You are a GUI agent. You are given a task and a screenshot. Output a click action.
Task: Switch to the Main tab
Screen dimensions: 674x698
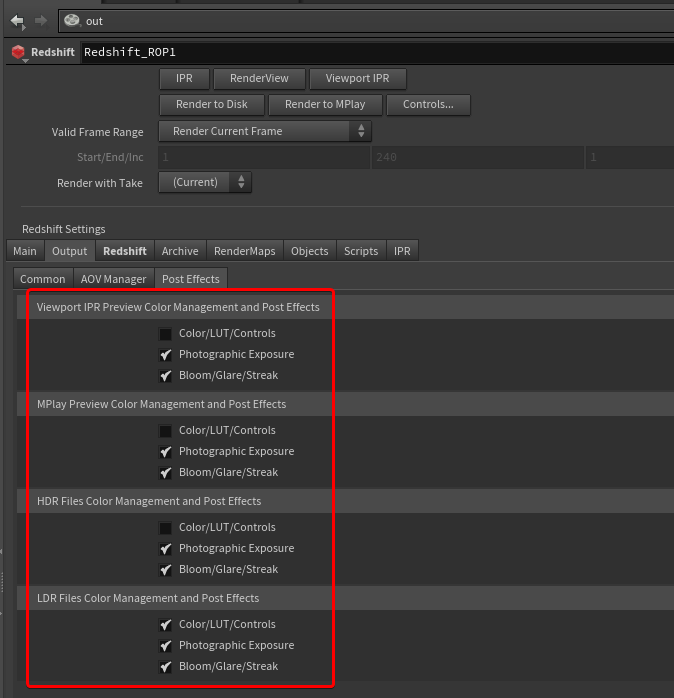pos(25,251)
